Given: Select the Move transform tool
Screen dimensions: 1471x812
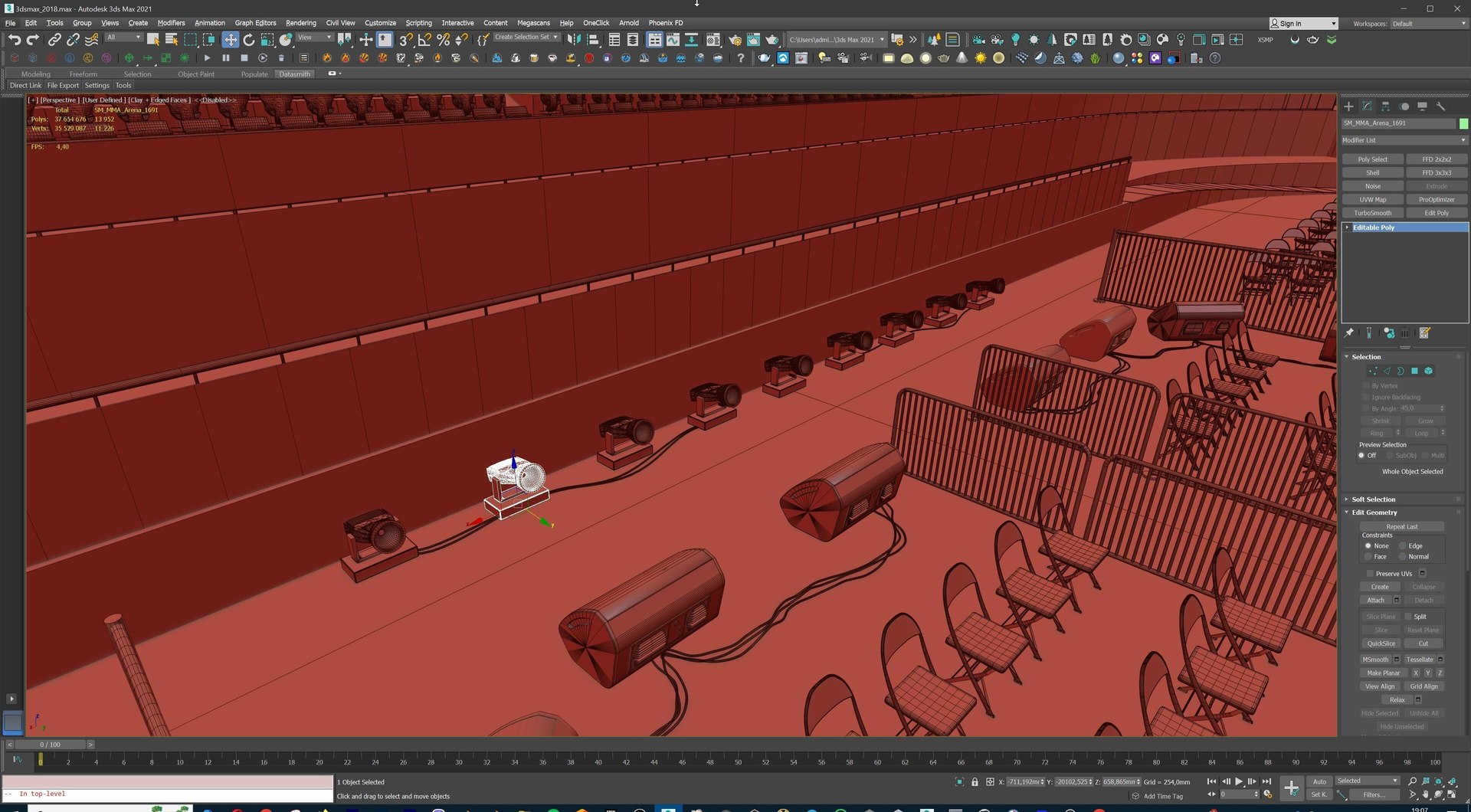Looking at the screenshot, I should (x=230, y=39).
